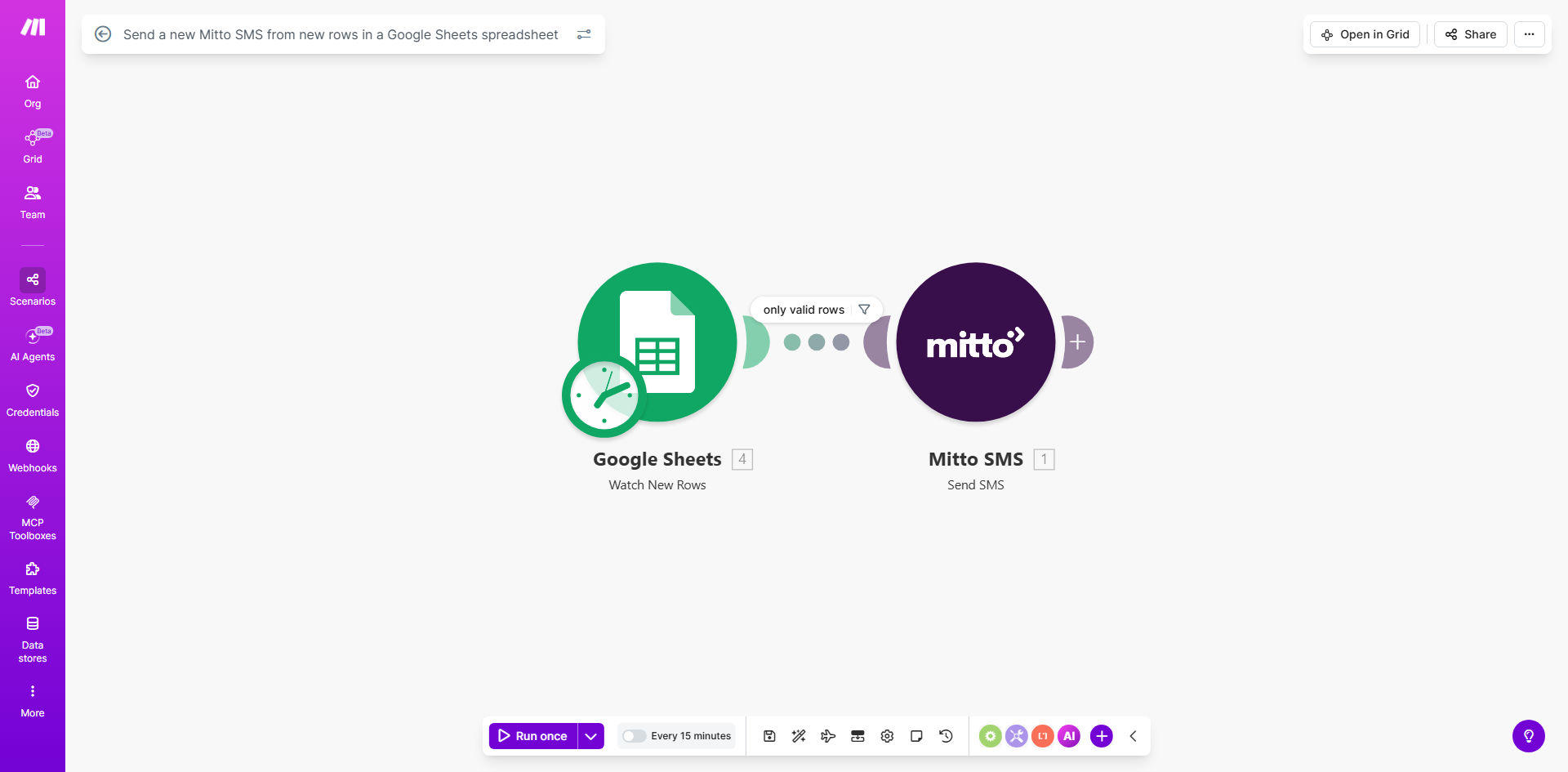Click the Send SMS label
Screen dimensions: 1568x772
(x=976, y=484)
